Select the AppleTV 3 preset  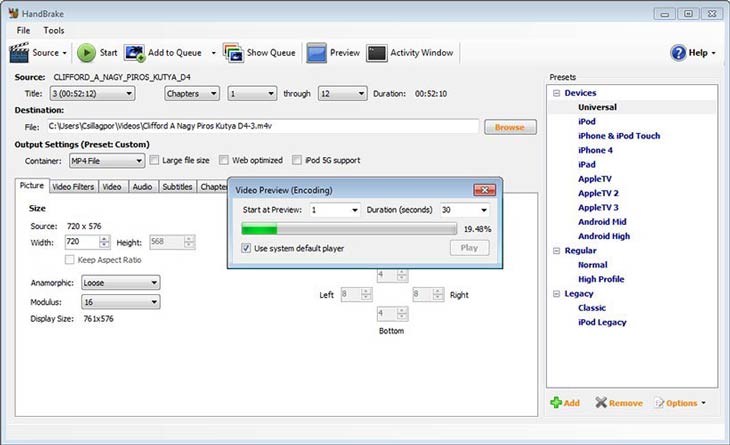[x=598, y=208]
